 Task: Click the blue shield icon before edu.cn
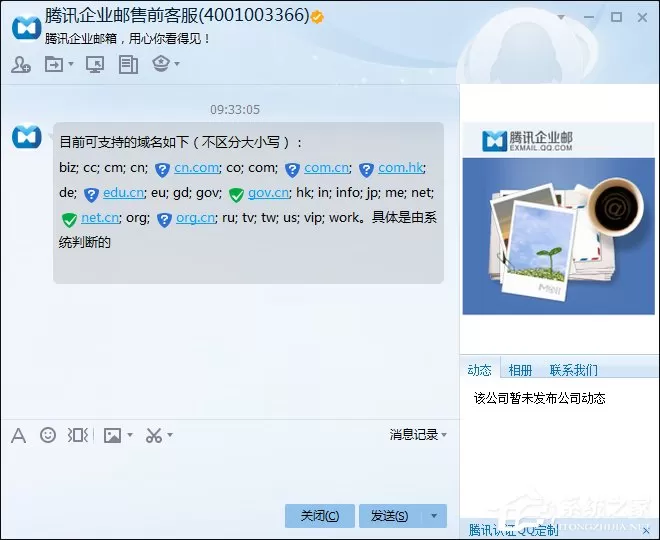pyautogui.click(x=91, y=195)
